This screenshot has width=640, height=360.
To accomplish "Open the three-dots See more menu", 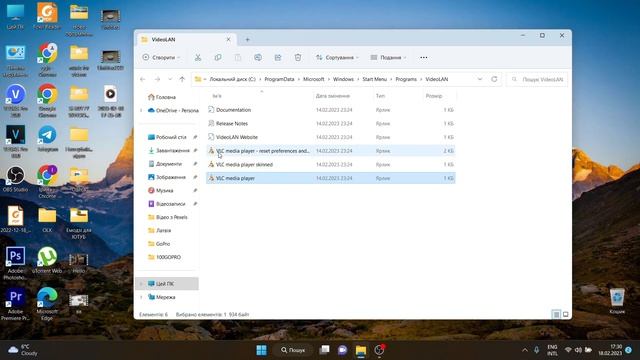I will 424,58.
